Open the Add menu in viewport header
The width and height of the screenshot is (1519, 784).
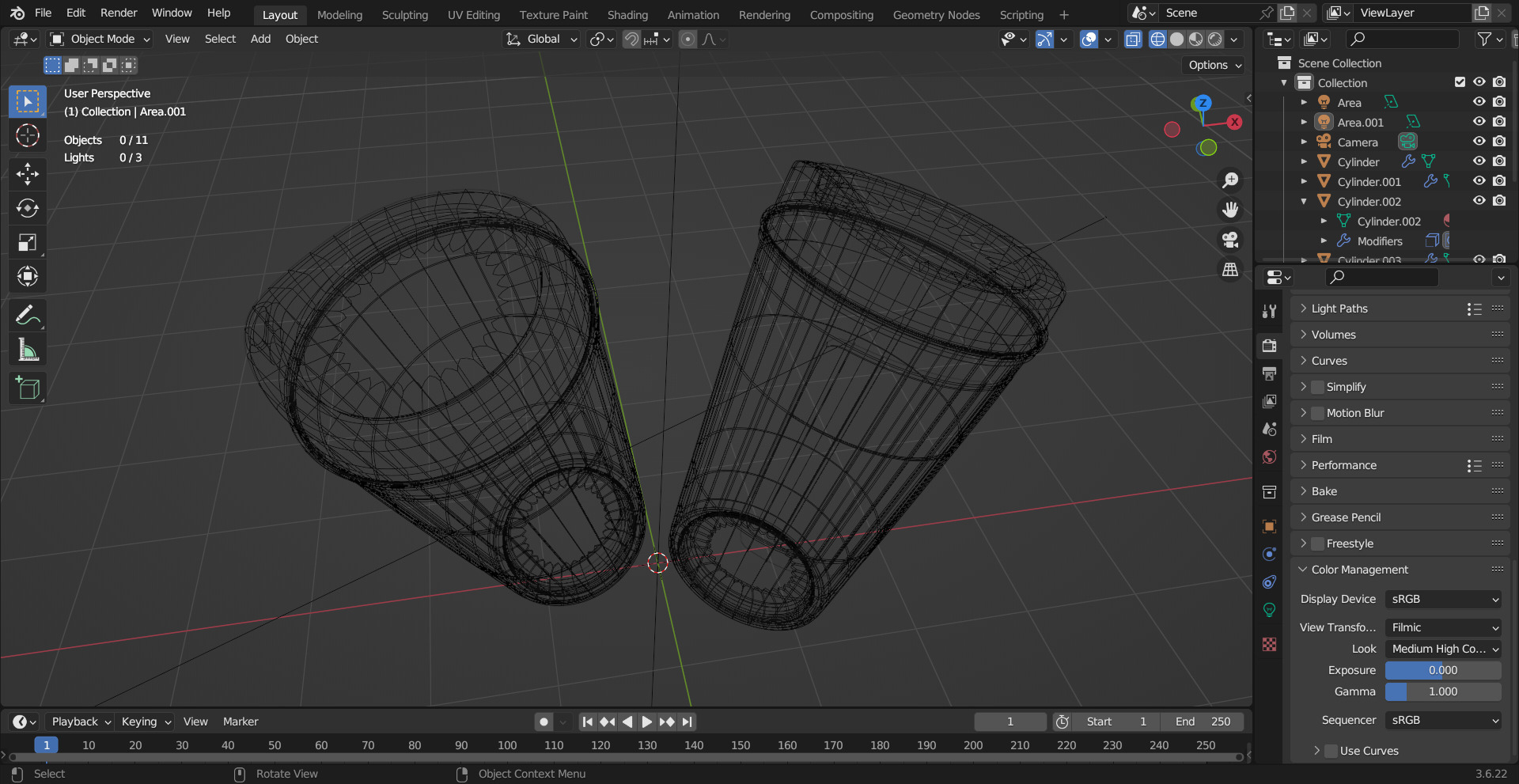pos(260,39)
